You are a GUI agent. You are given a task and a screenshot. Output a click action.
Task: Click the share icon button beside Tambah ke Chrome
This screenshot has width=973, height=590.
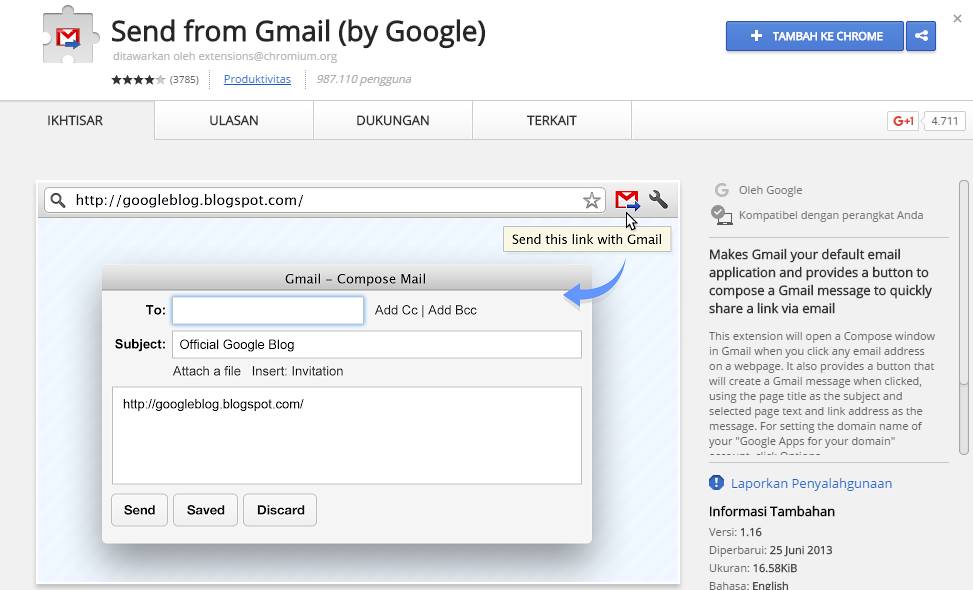(x=921, y=36)
